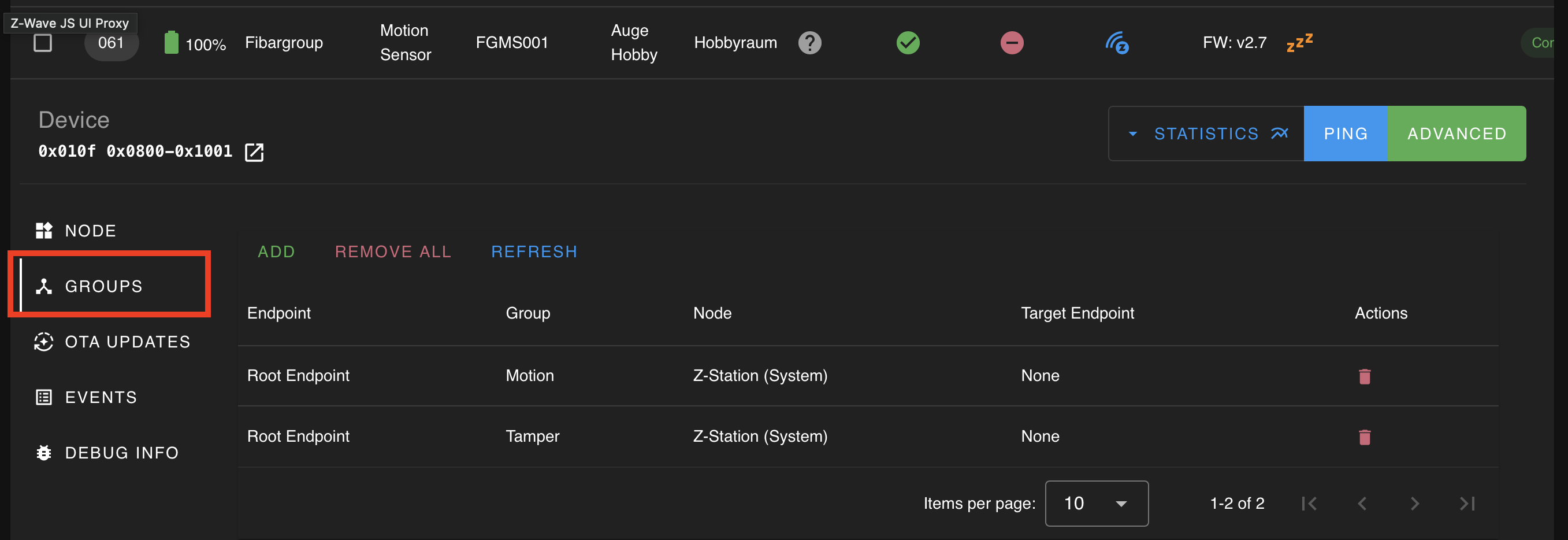Click the Advanced button
This screenshot has height=540, width=1568.
point(1456,134)
